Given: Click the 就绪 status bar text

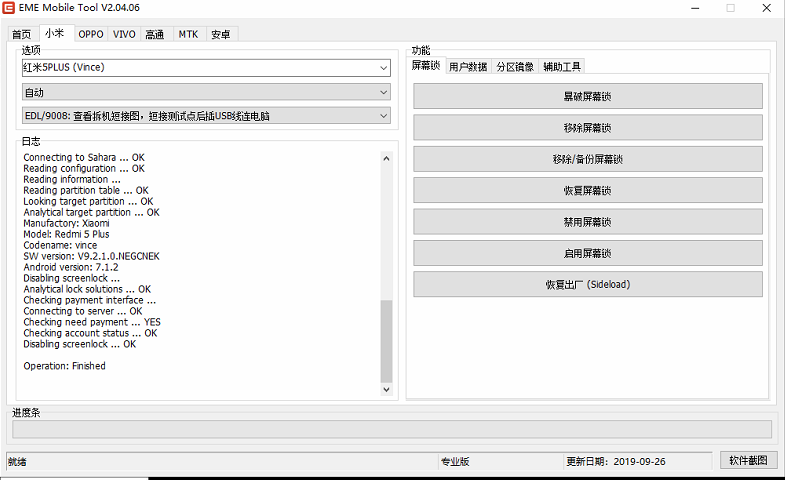Looking at the screenshot, I should point(17,461).
